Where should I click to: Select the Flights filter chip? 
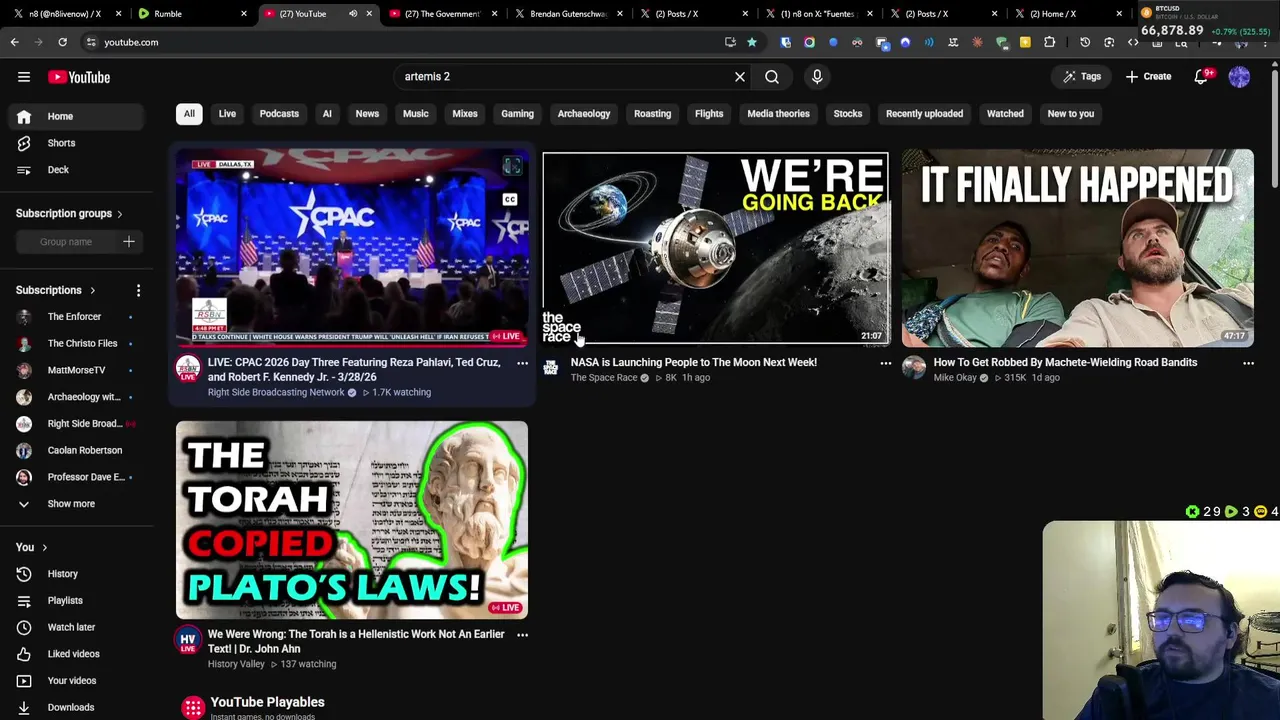pos(709,114)
